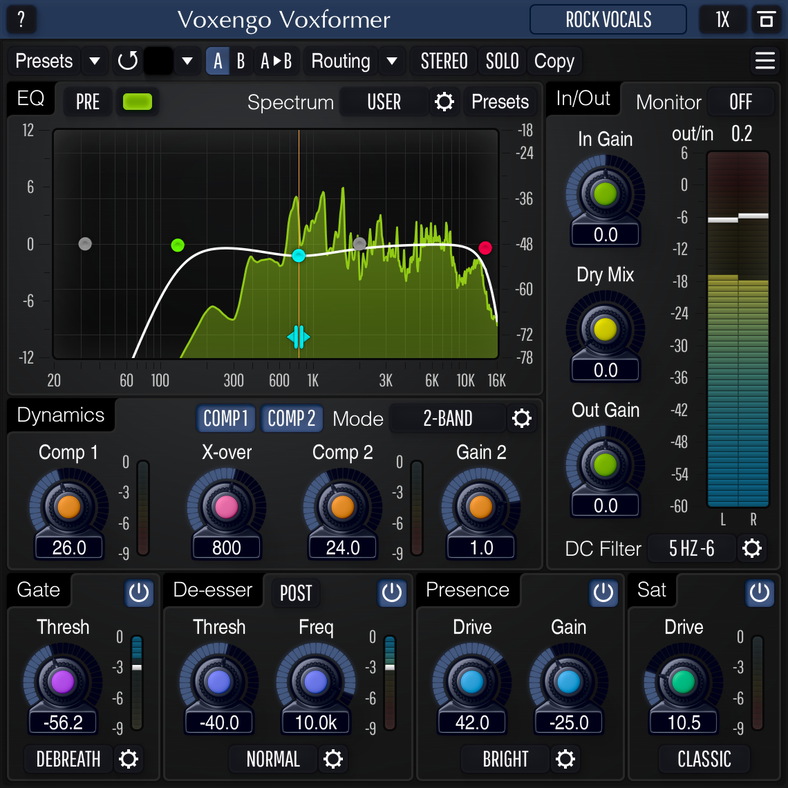
Task: Expand the Presets dropdown arrow
Action: pos(94,61)
